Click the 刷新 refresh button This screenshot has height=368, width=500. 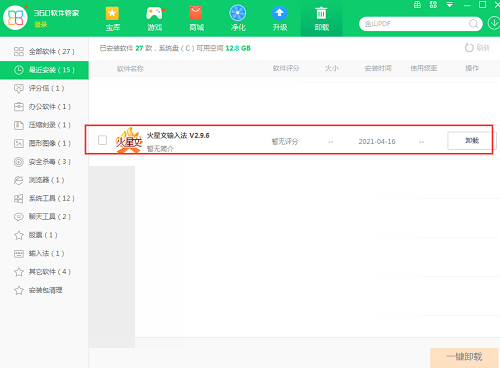[477, 48]
